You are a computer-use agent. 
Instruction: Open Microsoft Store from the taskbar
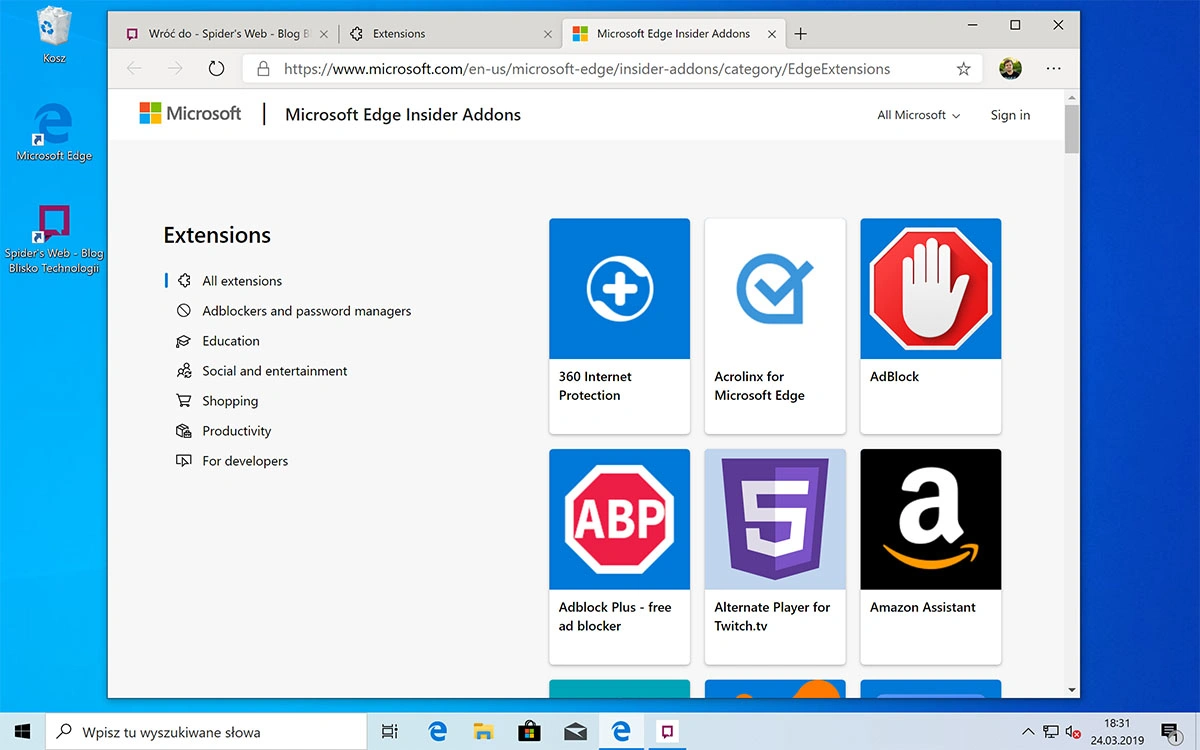529,732
